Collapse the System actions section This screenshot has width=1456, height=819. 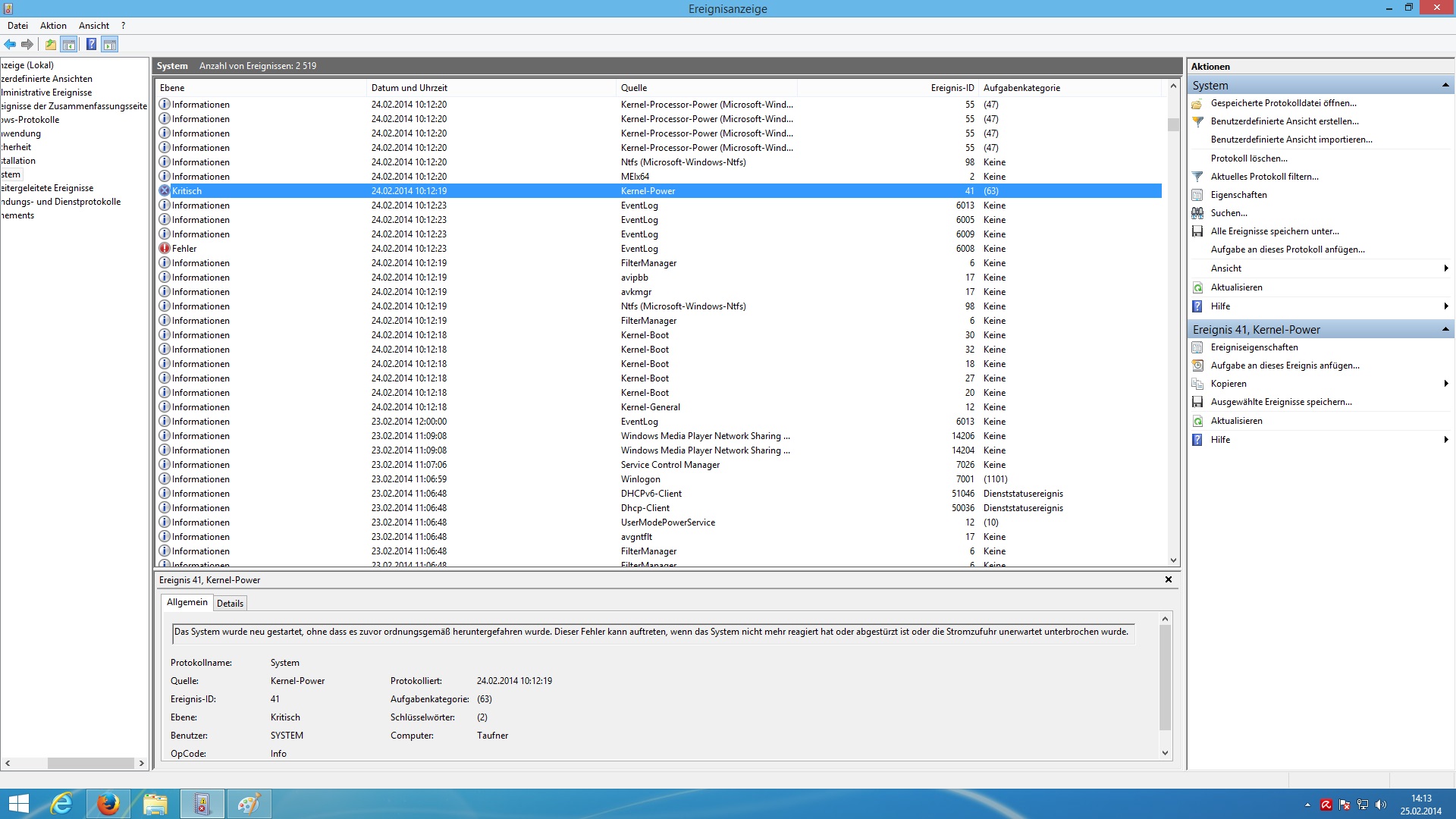click(1445, 86)
